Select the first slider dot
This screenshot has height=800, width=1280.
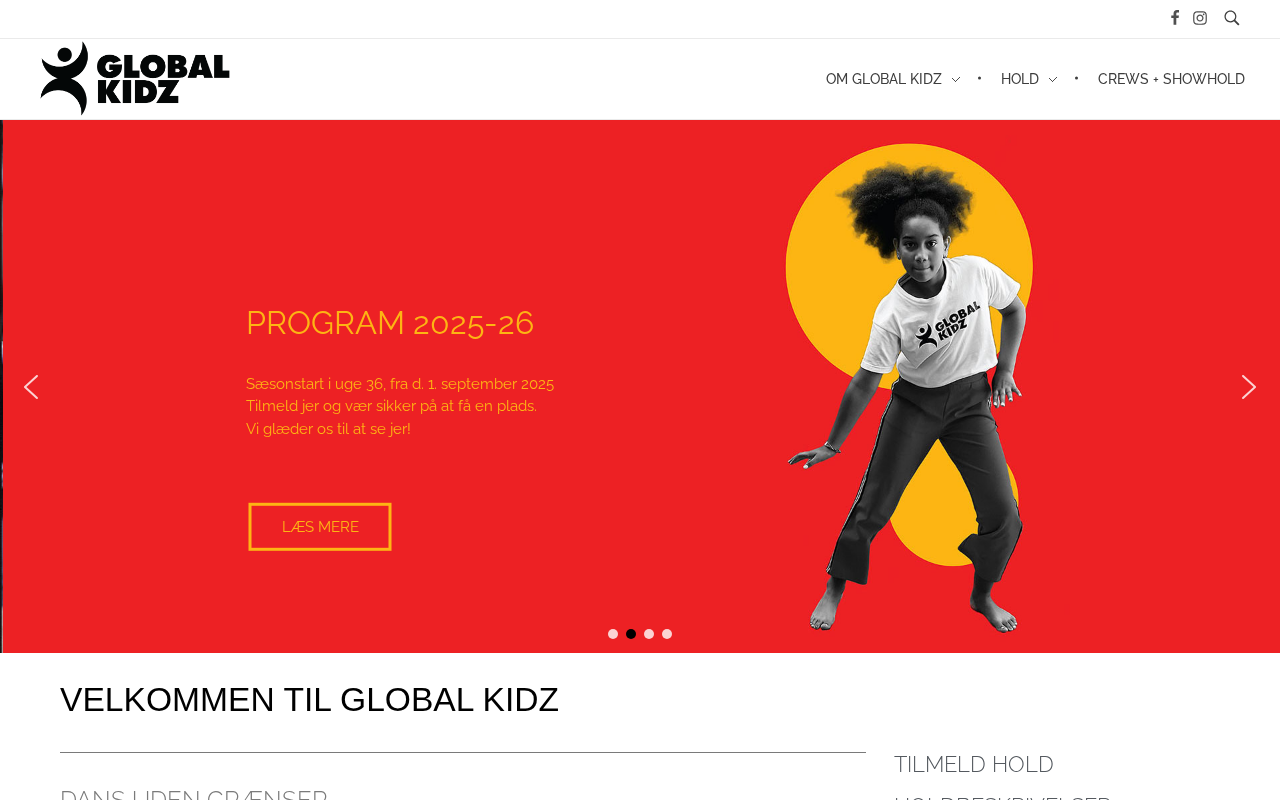click(613, 634)
